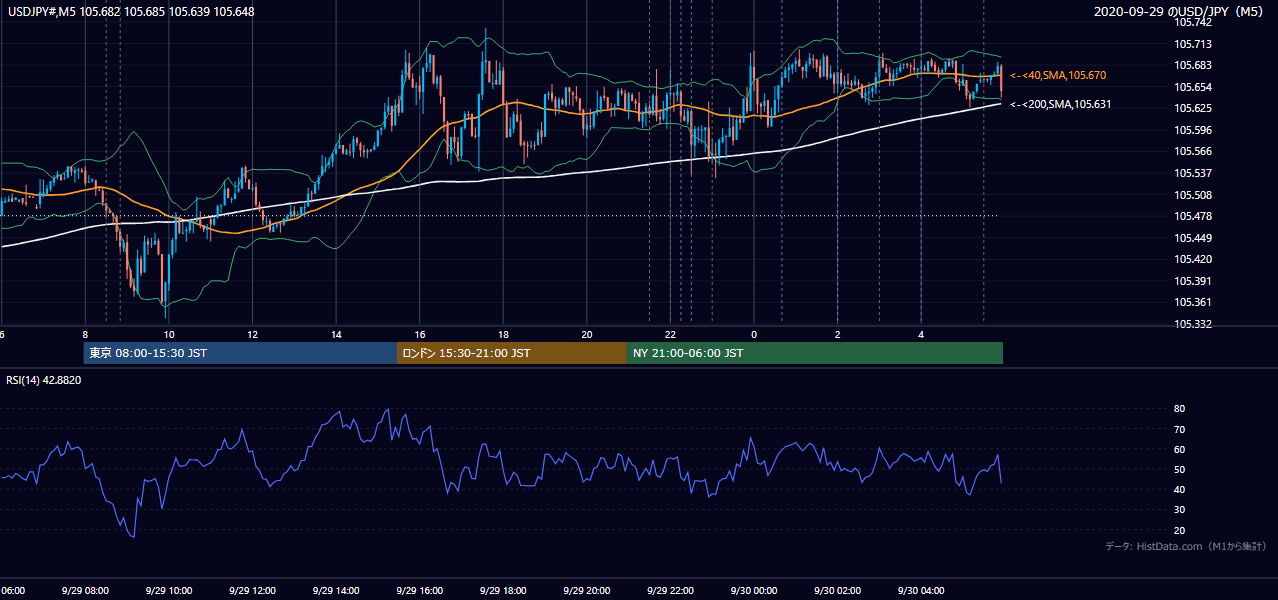Click RSI axis level 80
This screenshot has width=1278, height=600.
pos(1180,409)
